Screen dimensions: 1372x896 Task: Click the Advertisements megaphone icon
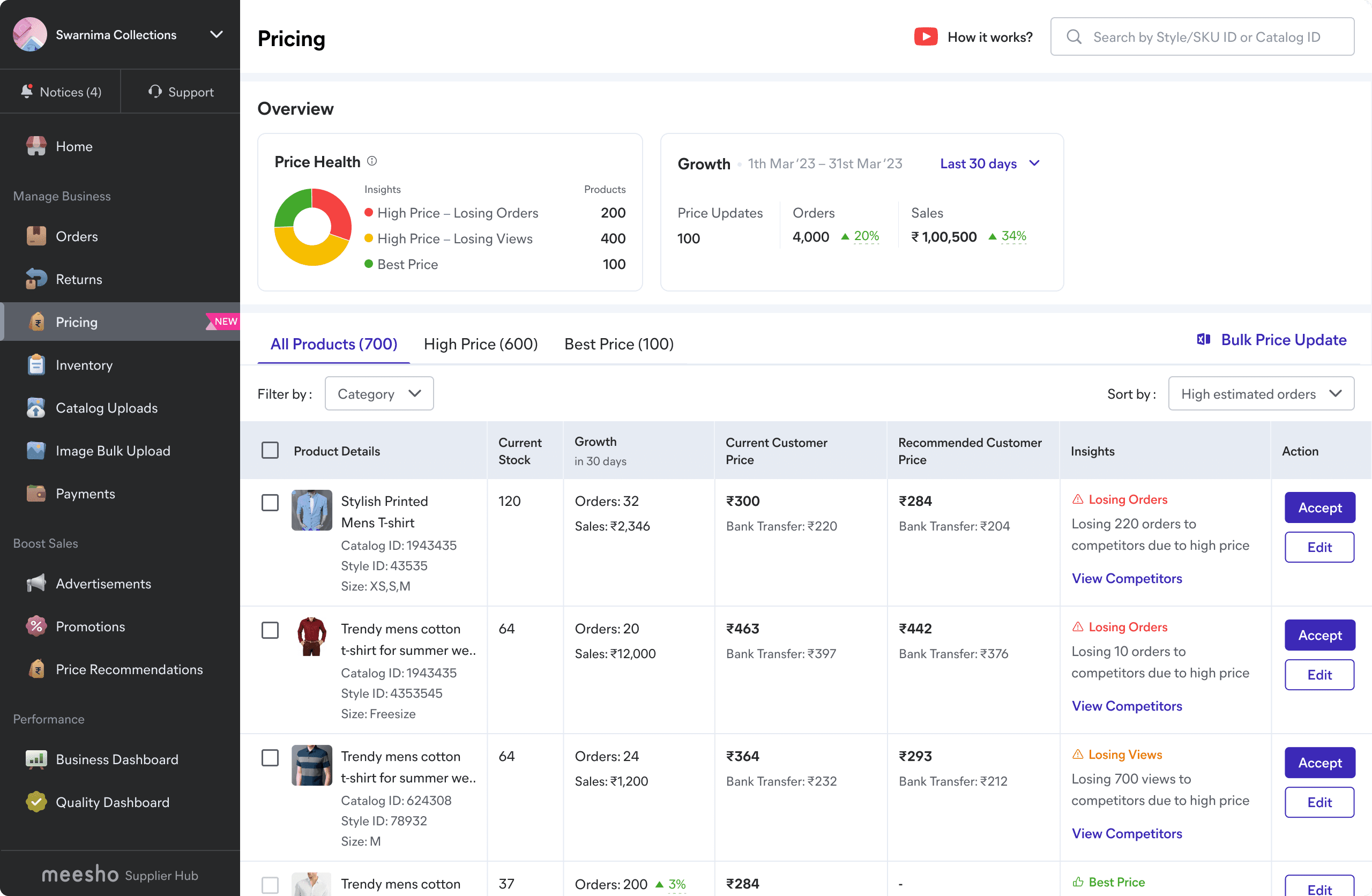point(36,584)
